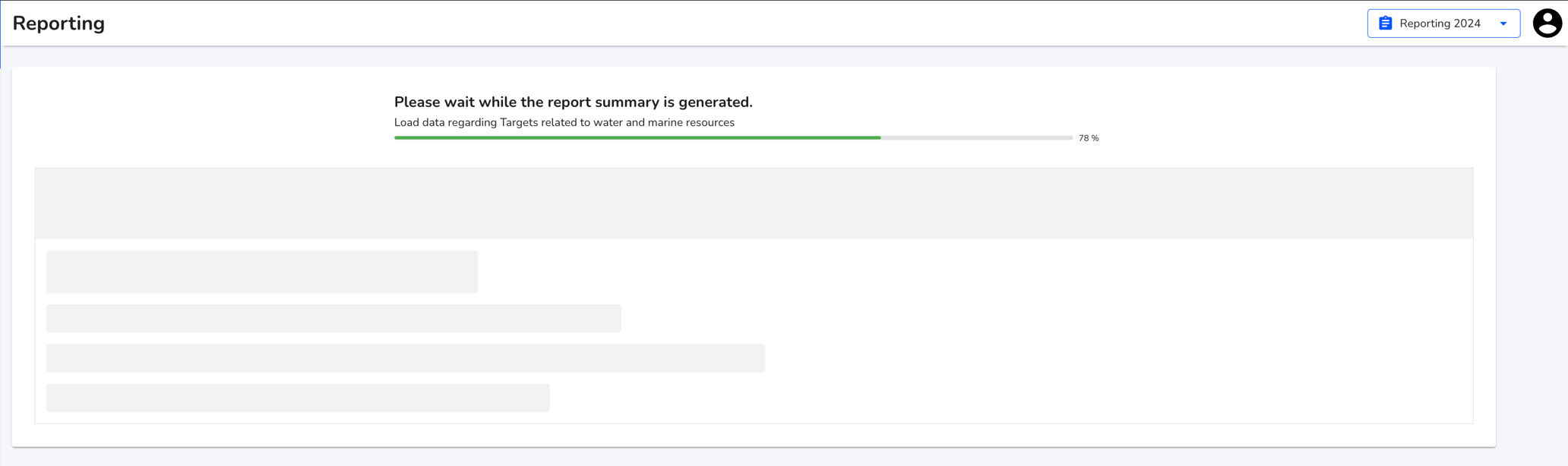The width and height of the screenshot is (1568, 466).
Task: Click the 'Load data regarding Targets' status text
Action: click(x=564, y=122)
